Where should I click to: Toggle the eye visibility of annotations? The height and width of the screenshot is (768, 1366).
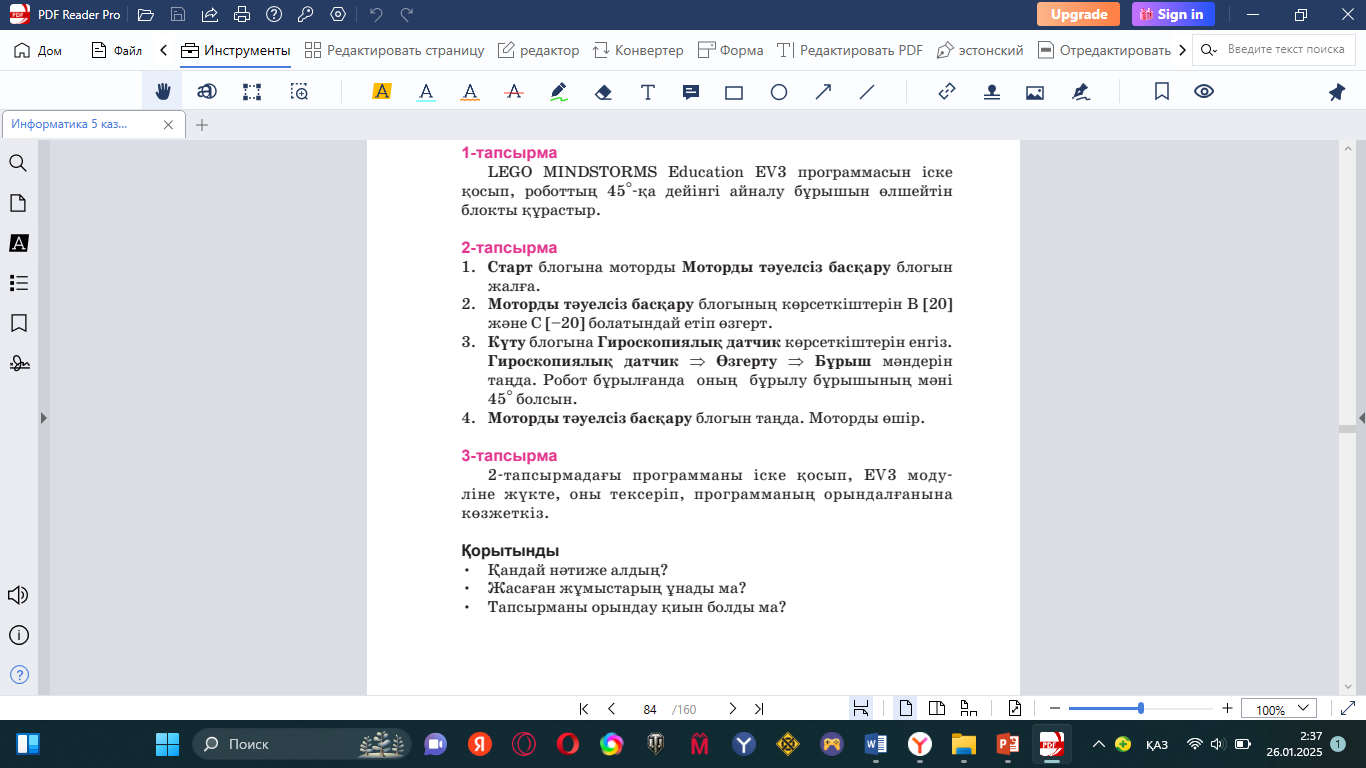point(1204,92)
